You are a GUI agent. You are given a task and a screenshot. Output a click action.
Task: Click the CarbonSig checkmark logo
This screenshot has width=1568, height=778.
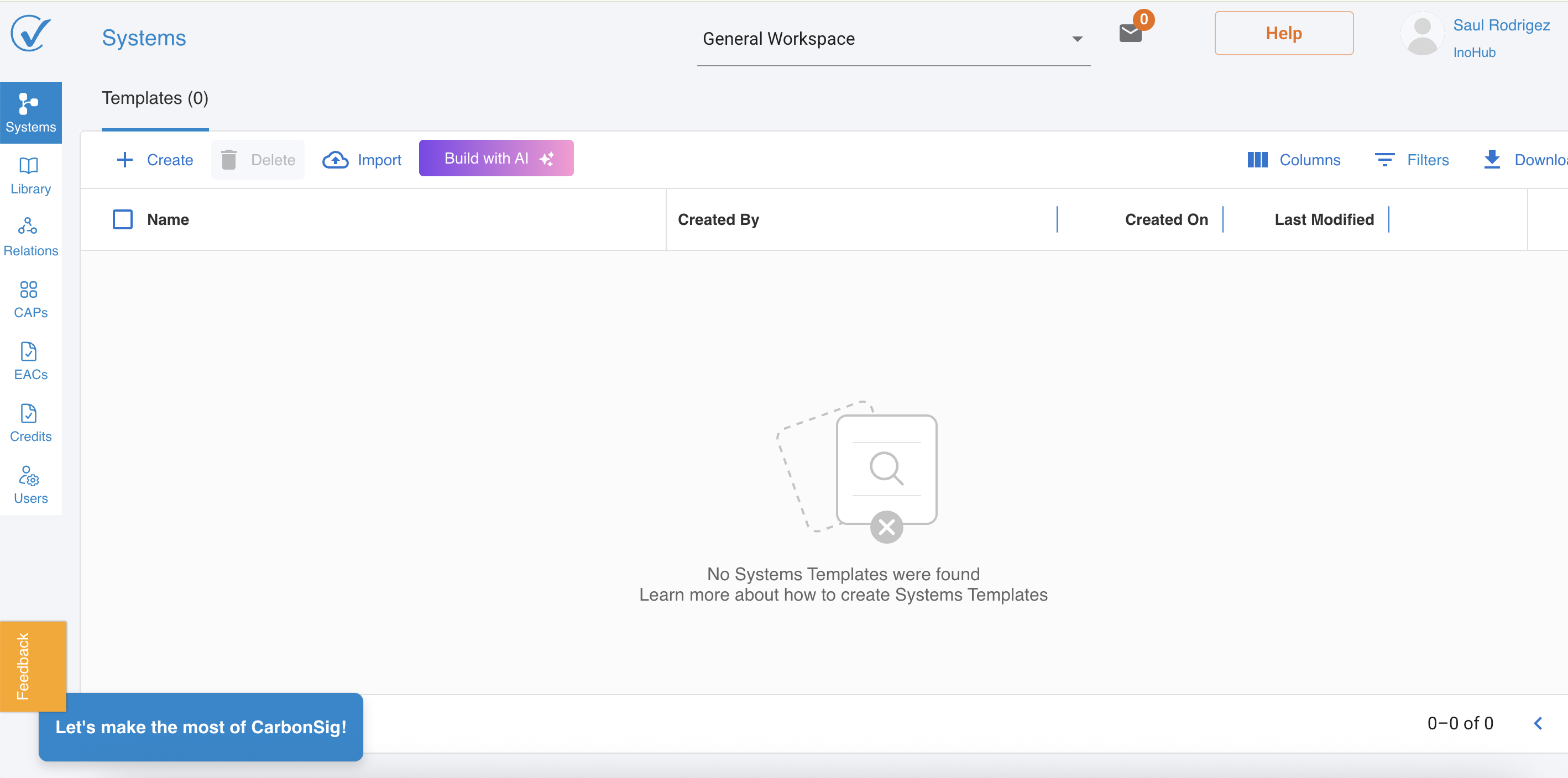pos(30,34)
